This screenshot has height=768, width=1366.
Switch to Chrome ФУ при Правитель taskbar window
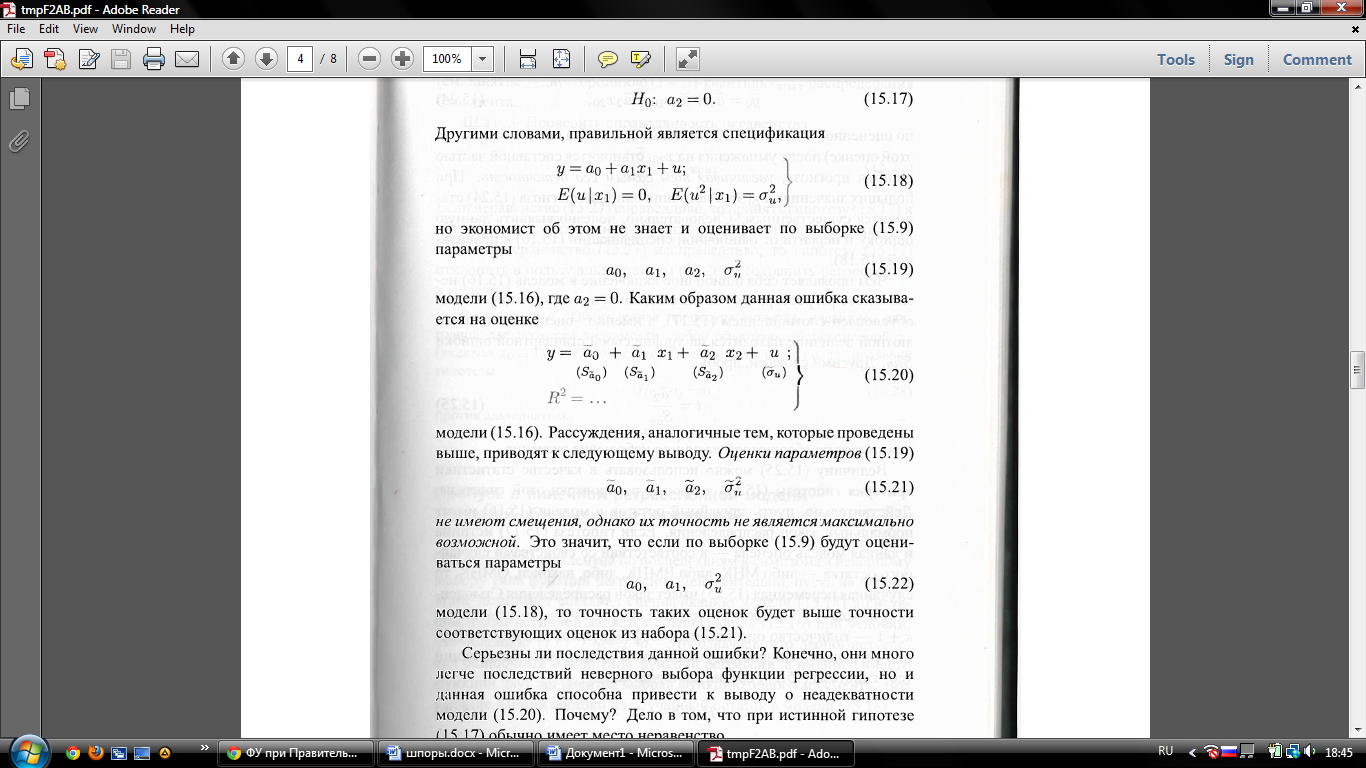point(296,753)
